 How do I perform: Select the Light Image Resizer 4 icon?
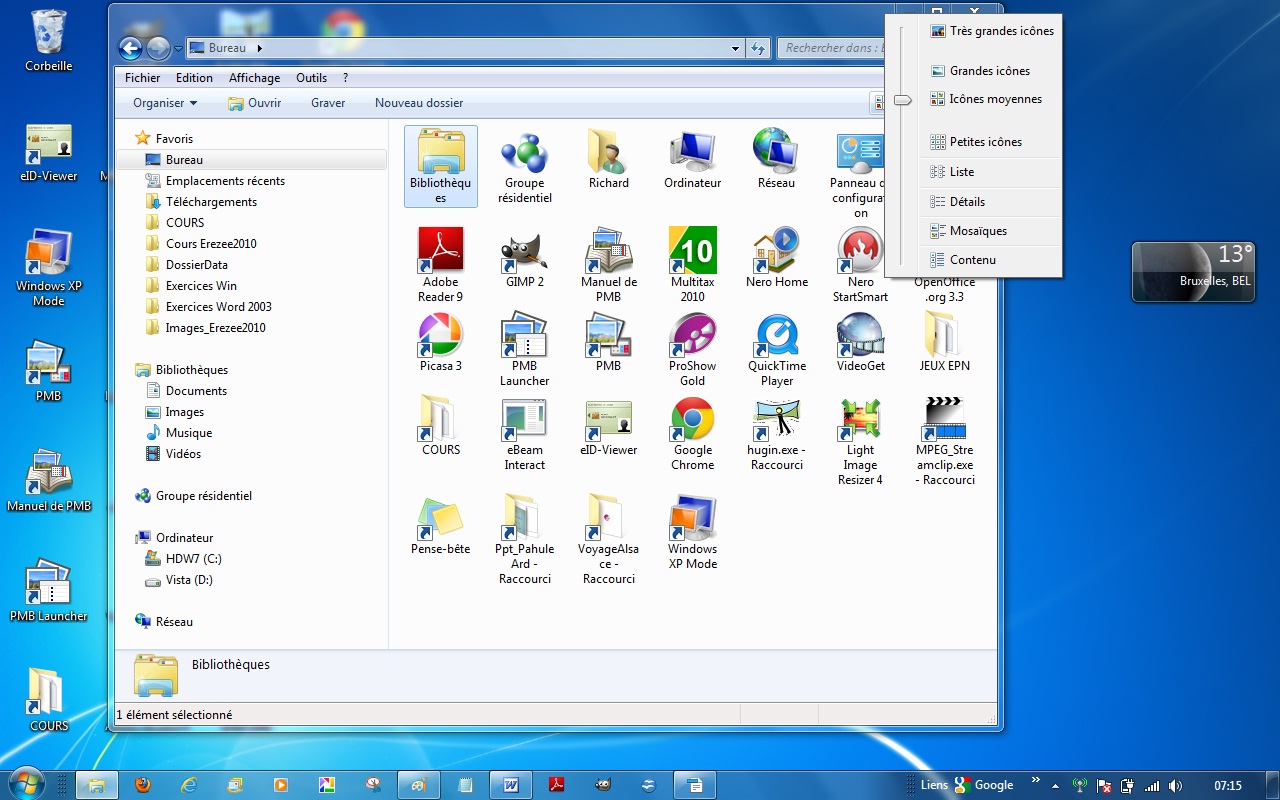(x=860, y=441)
